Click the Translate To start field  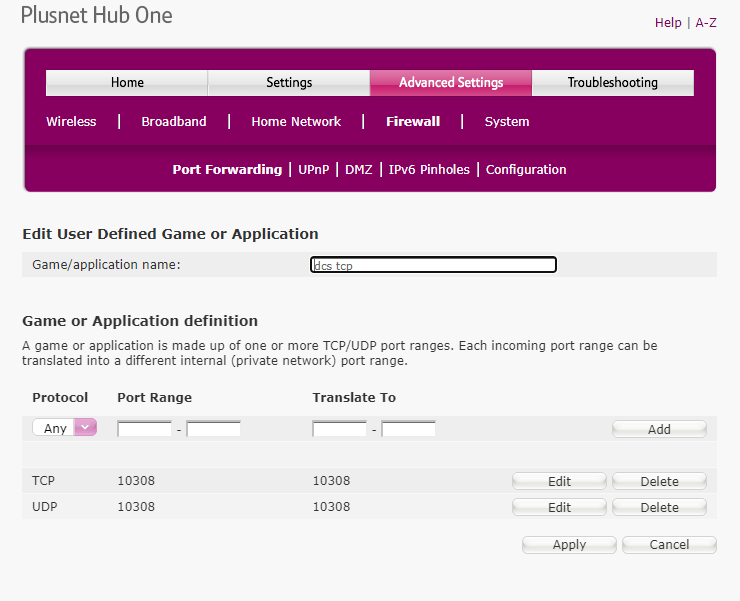[339, 429]
